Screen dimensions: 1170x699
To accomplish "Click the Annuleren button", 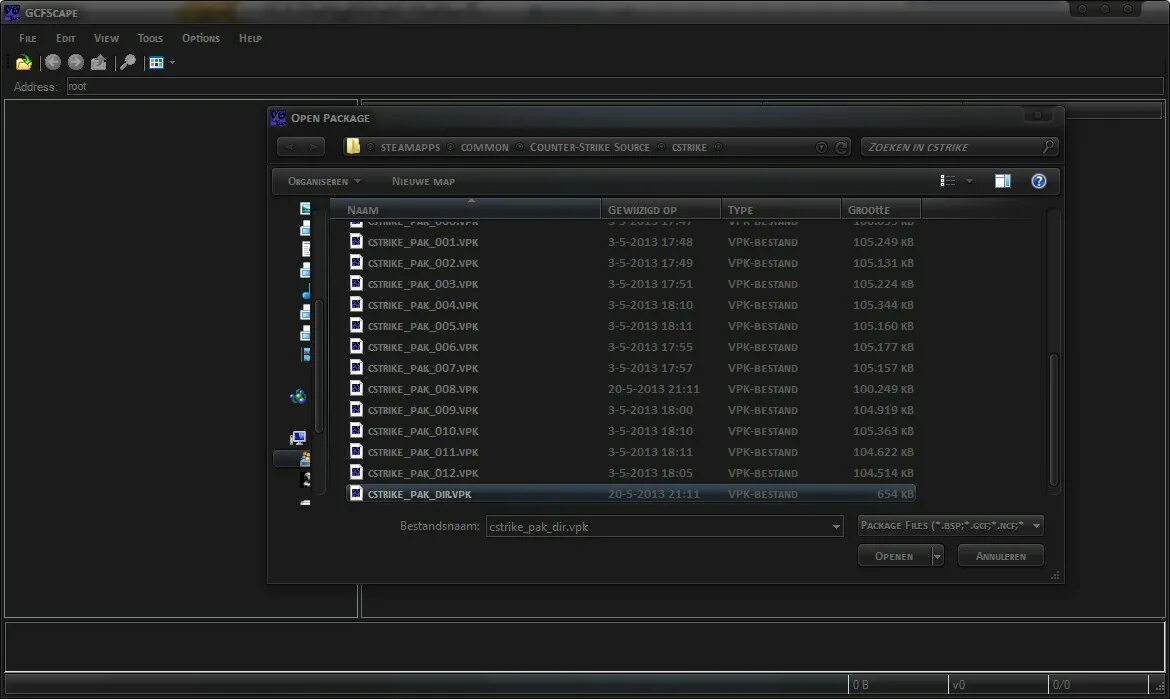I will click(1001, 556).
